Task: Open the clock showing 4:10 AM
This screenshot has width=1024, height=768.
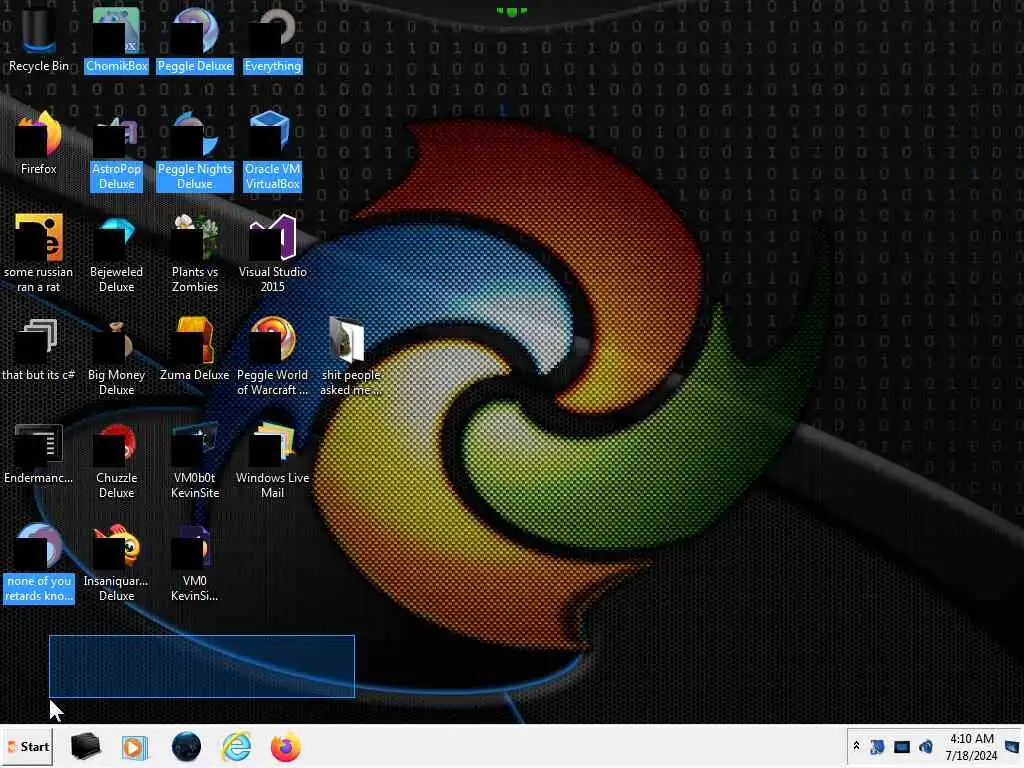Action: pos(971,747)
